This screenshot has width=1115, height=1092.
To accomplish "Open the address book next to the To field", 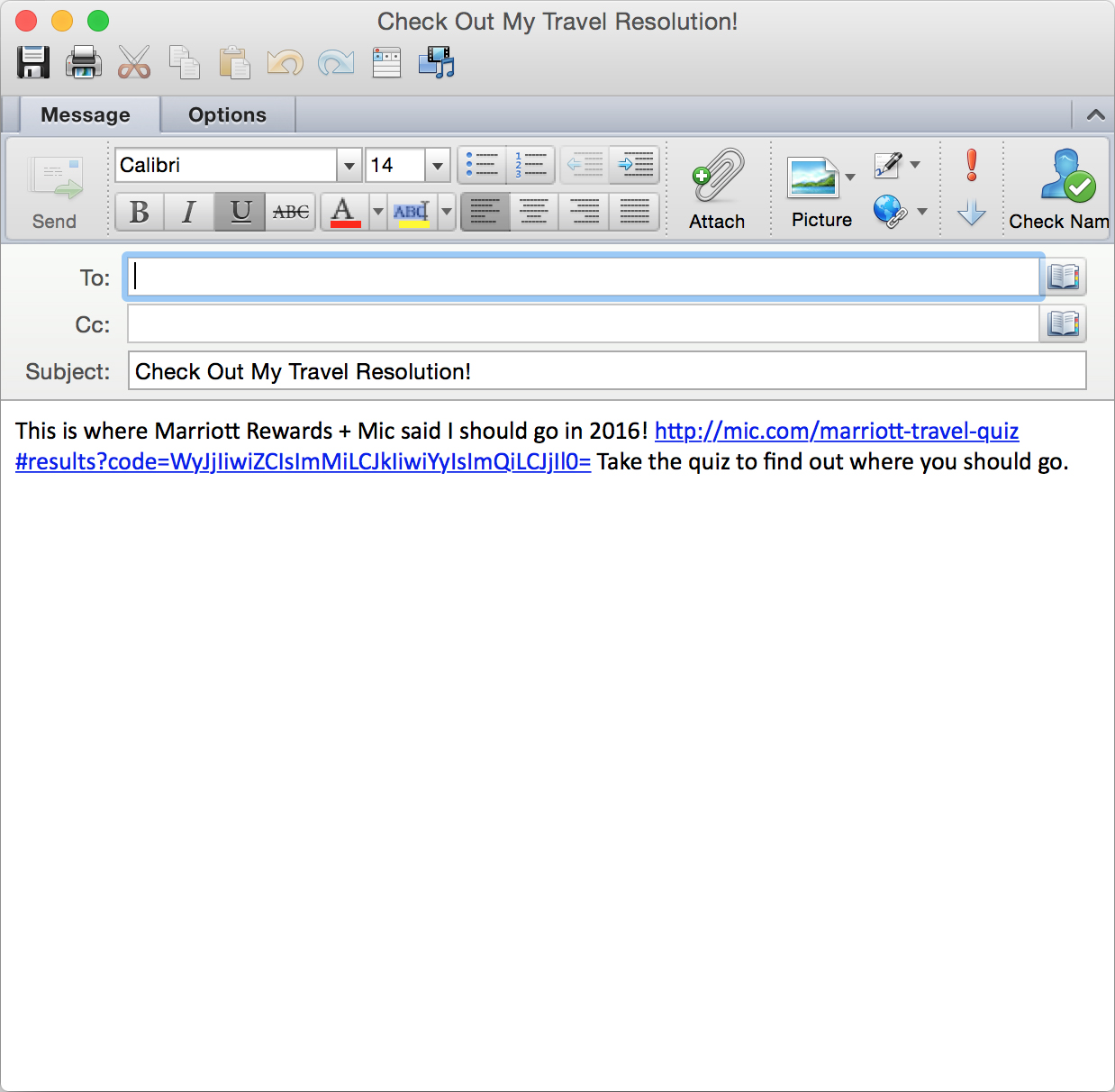I will coord(1063,277).
